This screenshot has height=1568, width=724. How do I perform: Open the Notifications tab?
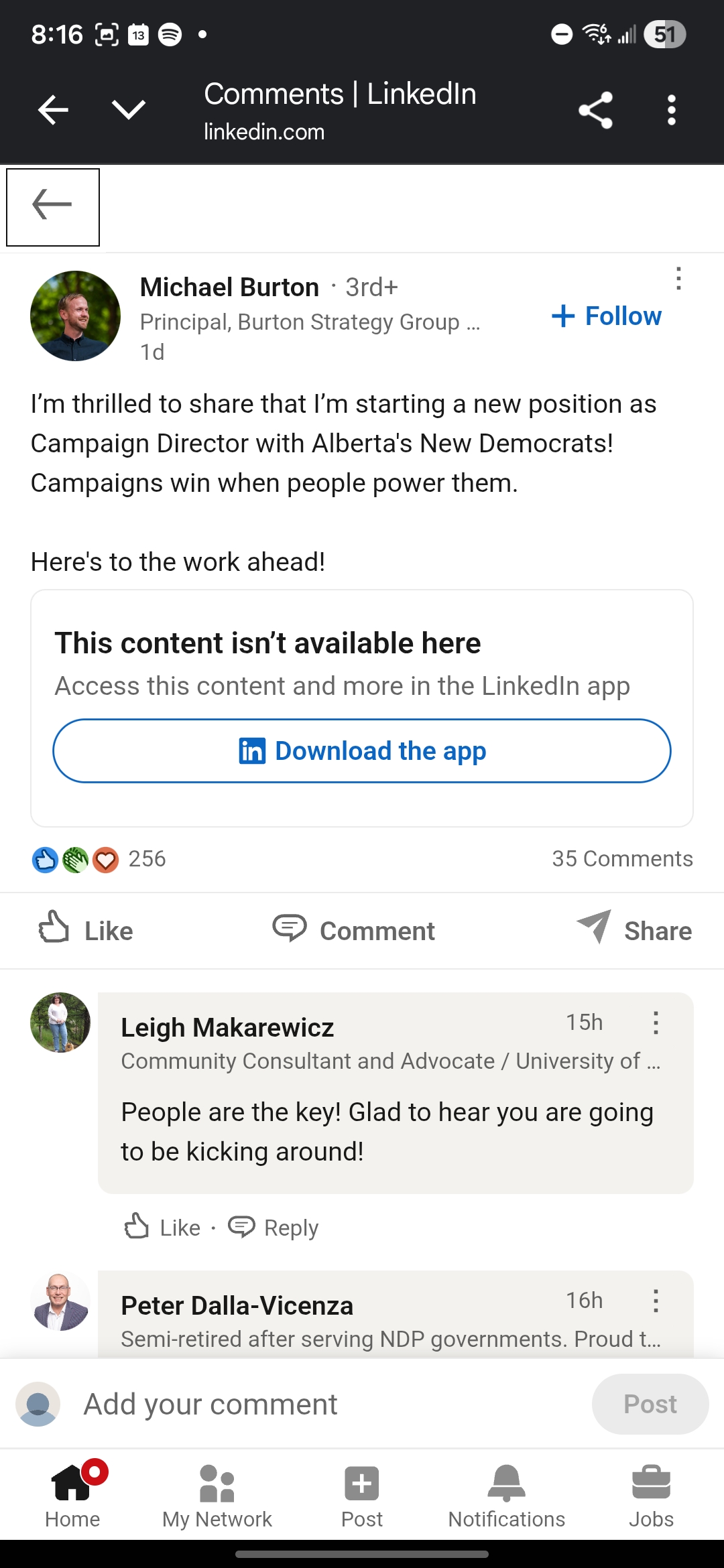pyautogui.click(x=507, y=1496)
